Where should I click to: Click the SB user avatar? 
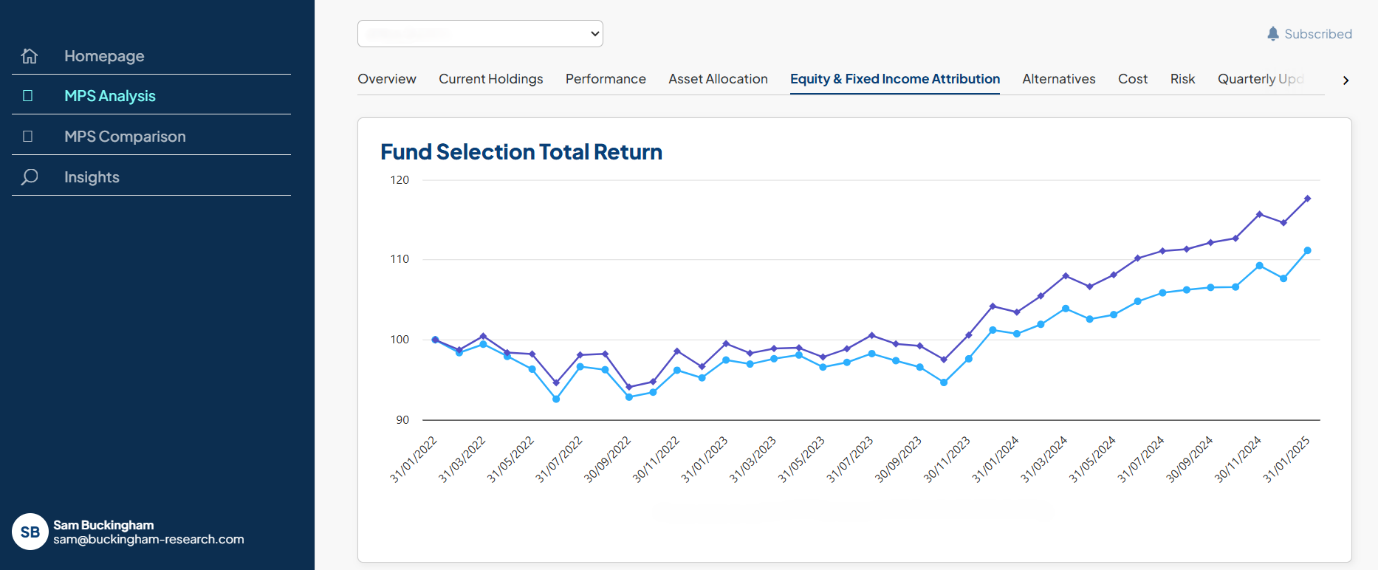[30, 532]
